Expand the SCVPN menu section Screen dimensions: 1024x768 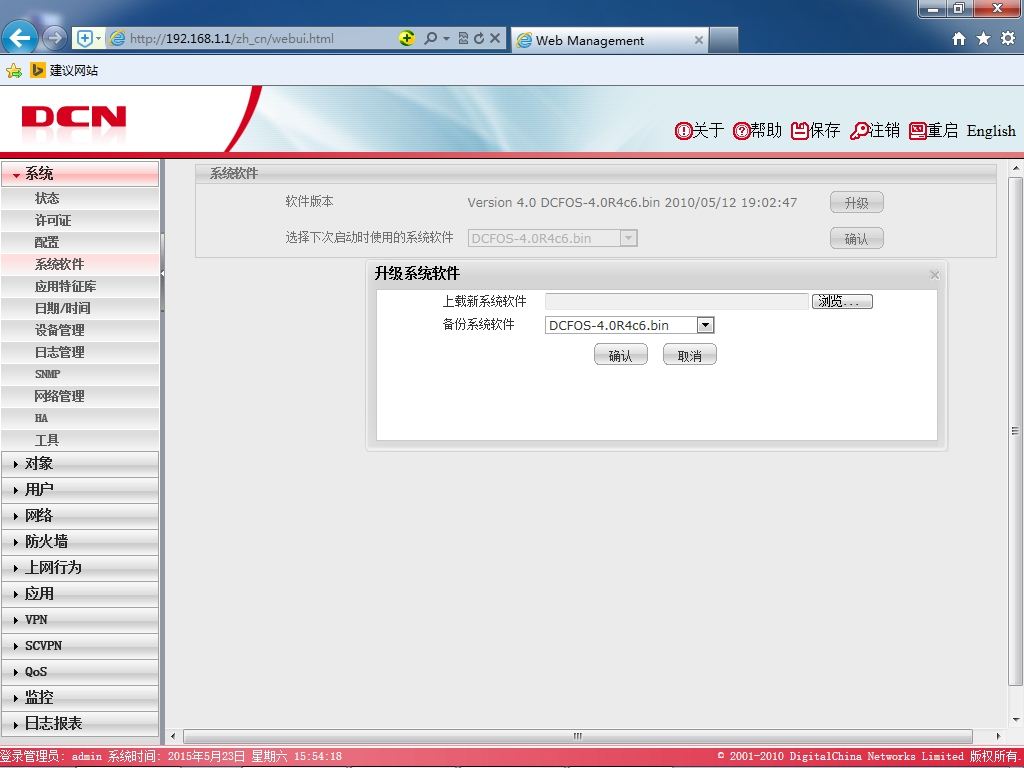[80, 646]
